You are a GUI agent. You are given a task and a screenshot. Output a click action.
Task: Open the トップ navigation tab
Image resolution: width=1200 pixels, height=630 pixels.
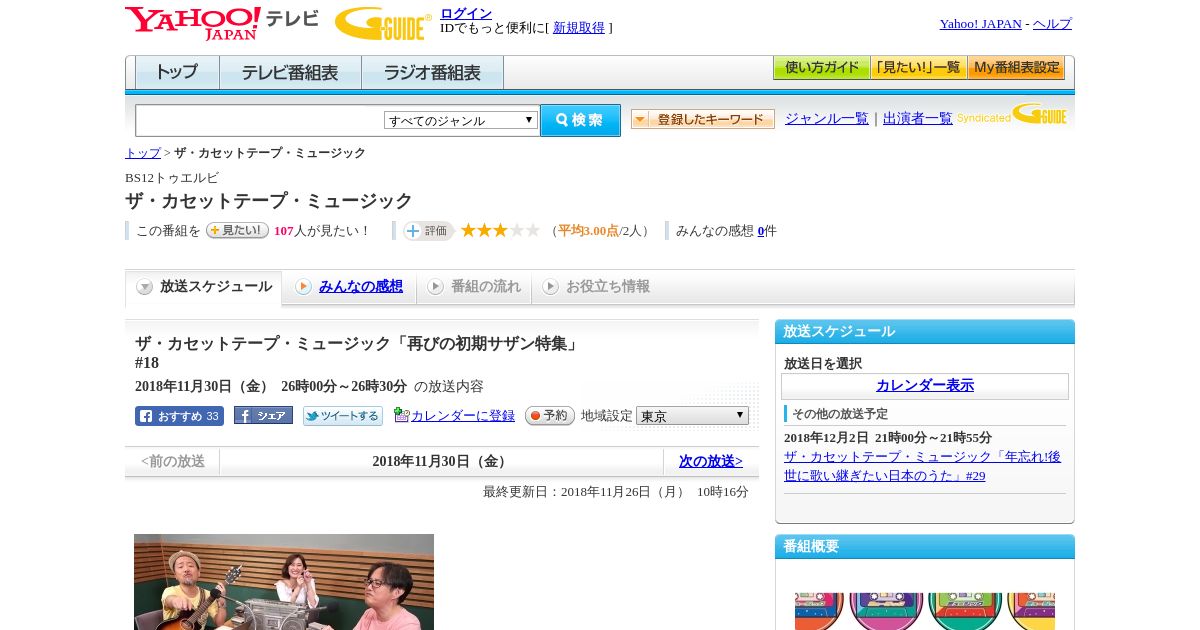(x=177, y=73)
